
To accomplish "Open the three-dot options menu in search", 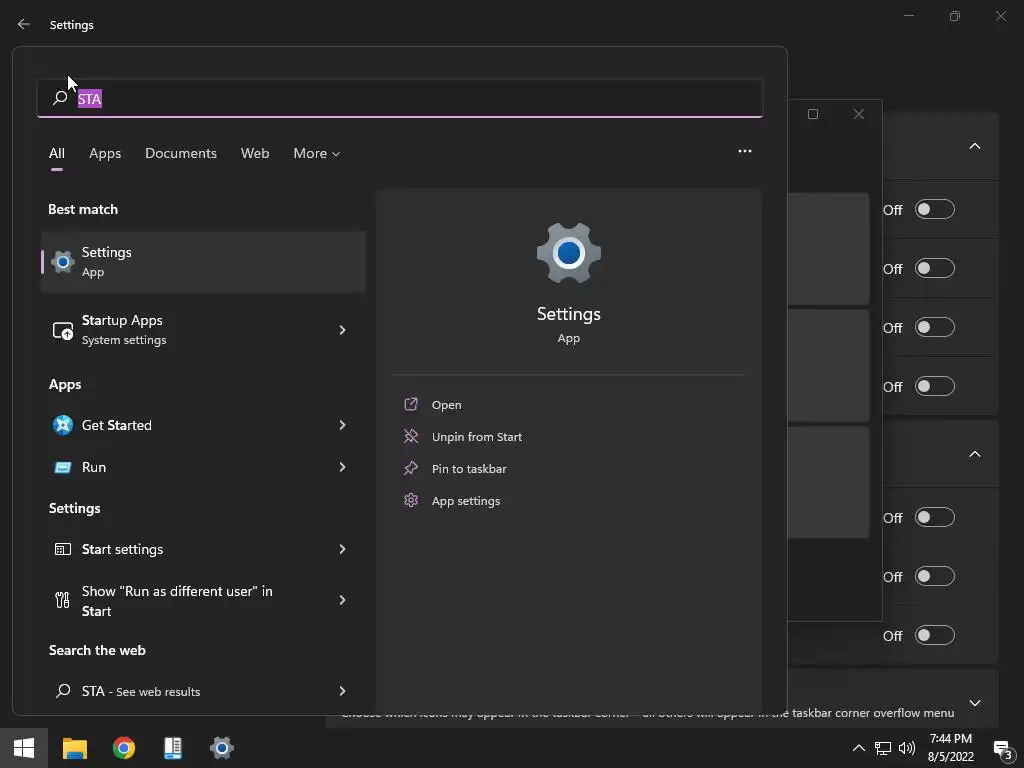I will tap(744, 151).
